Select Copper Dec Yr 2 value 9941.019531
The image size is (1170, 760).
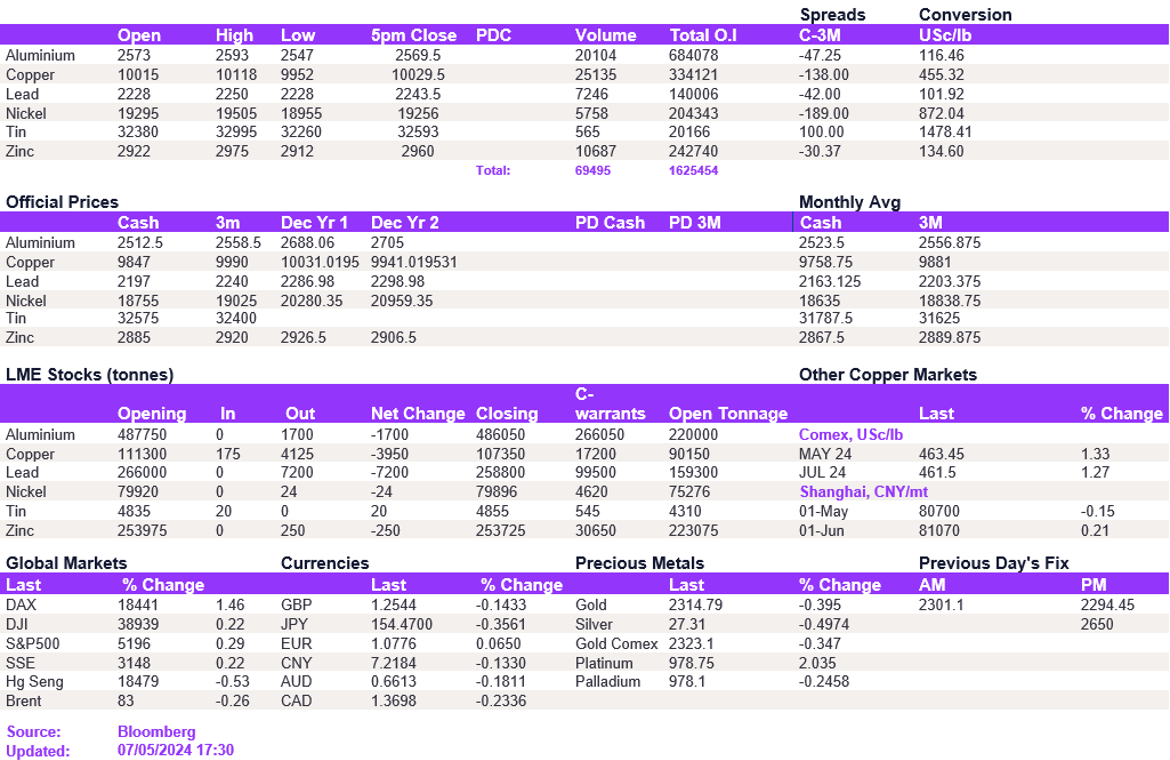[413, 263]
